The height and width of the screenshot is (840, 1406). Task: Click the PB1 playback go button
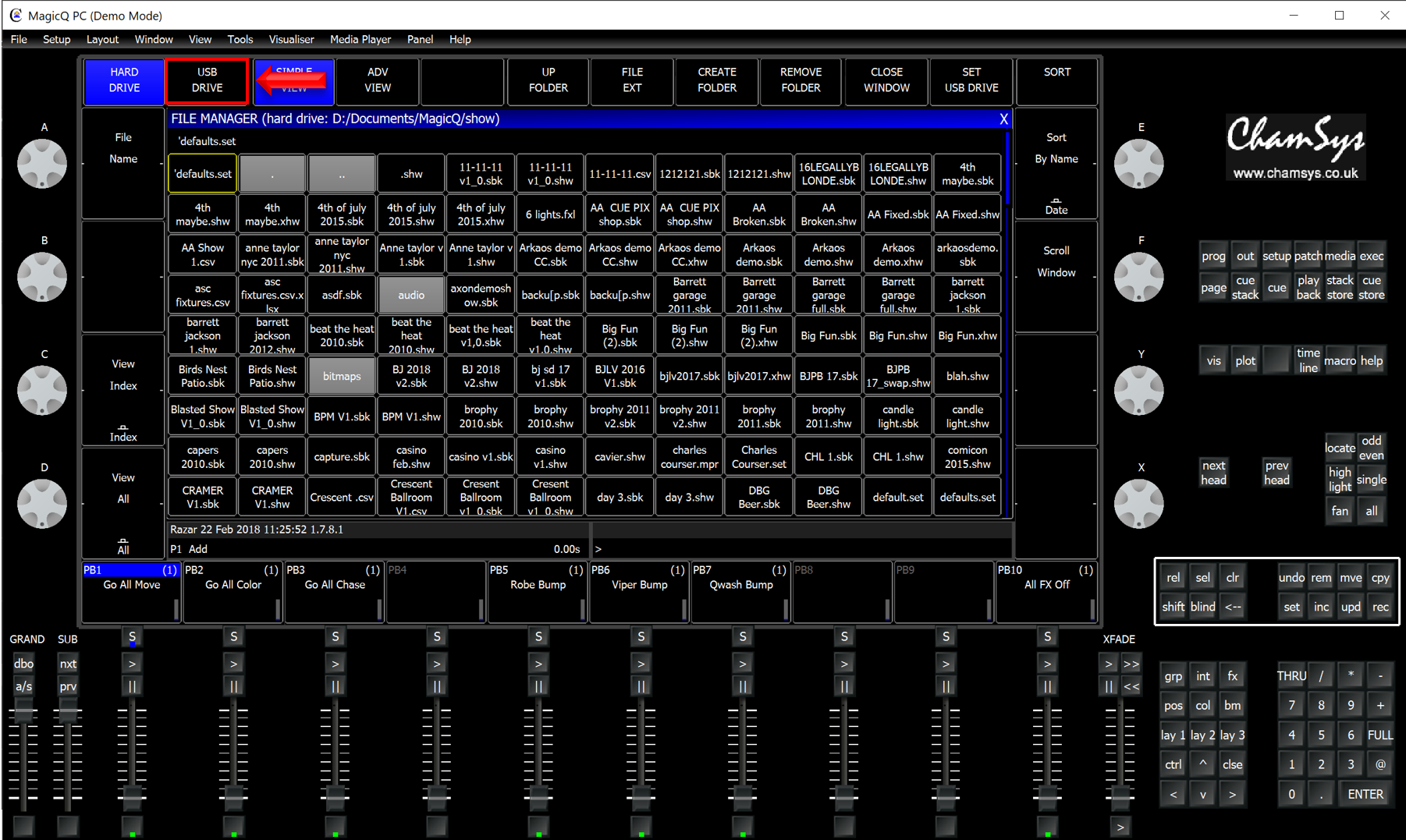[x=132, y=664]
